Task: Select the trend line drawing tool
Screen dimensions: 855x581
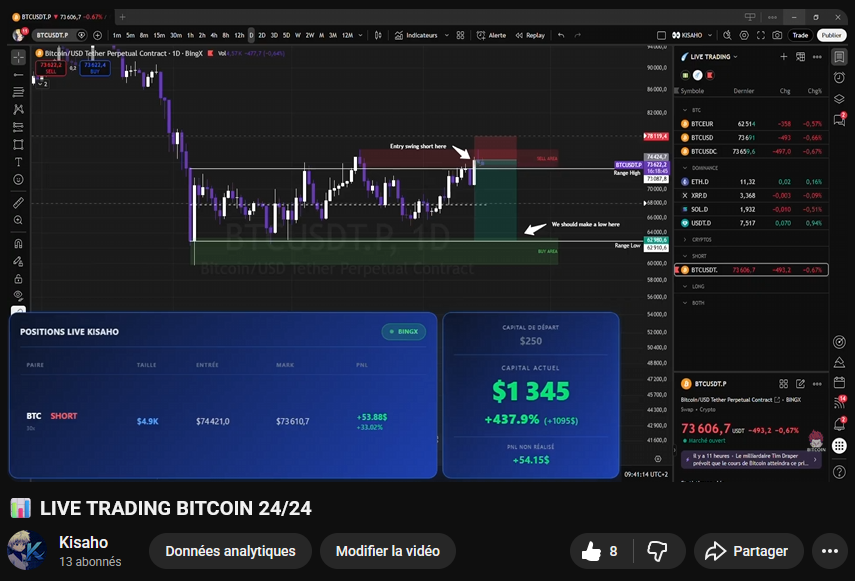Action: [x=19, y=75]
